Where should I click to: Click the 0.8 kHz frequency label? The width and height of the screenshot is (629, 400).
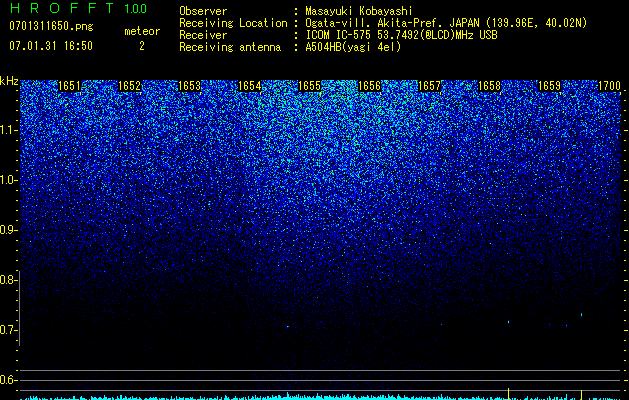[7, 280]
